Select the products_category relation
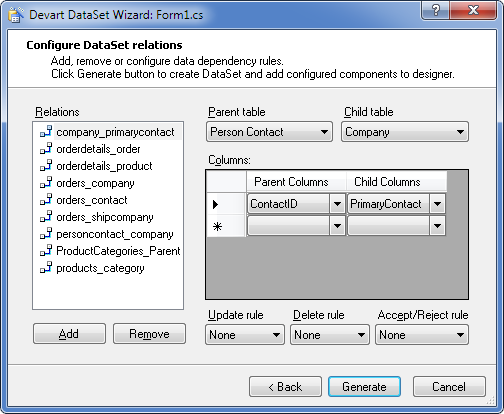Image resolution: width=504 pixels, height=414 pixels. pos(100,268)
